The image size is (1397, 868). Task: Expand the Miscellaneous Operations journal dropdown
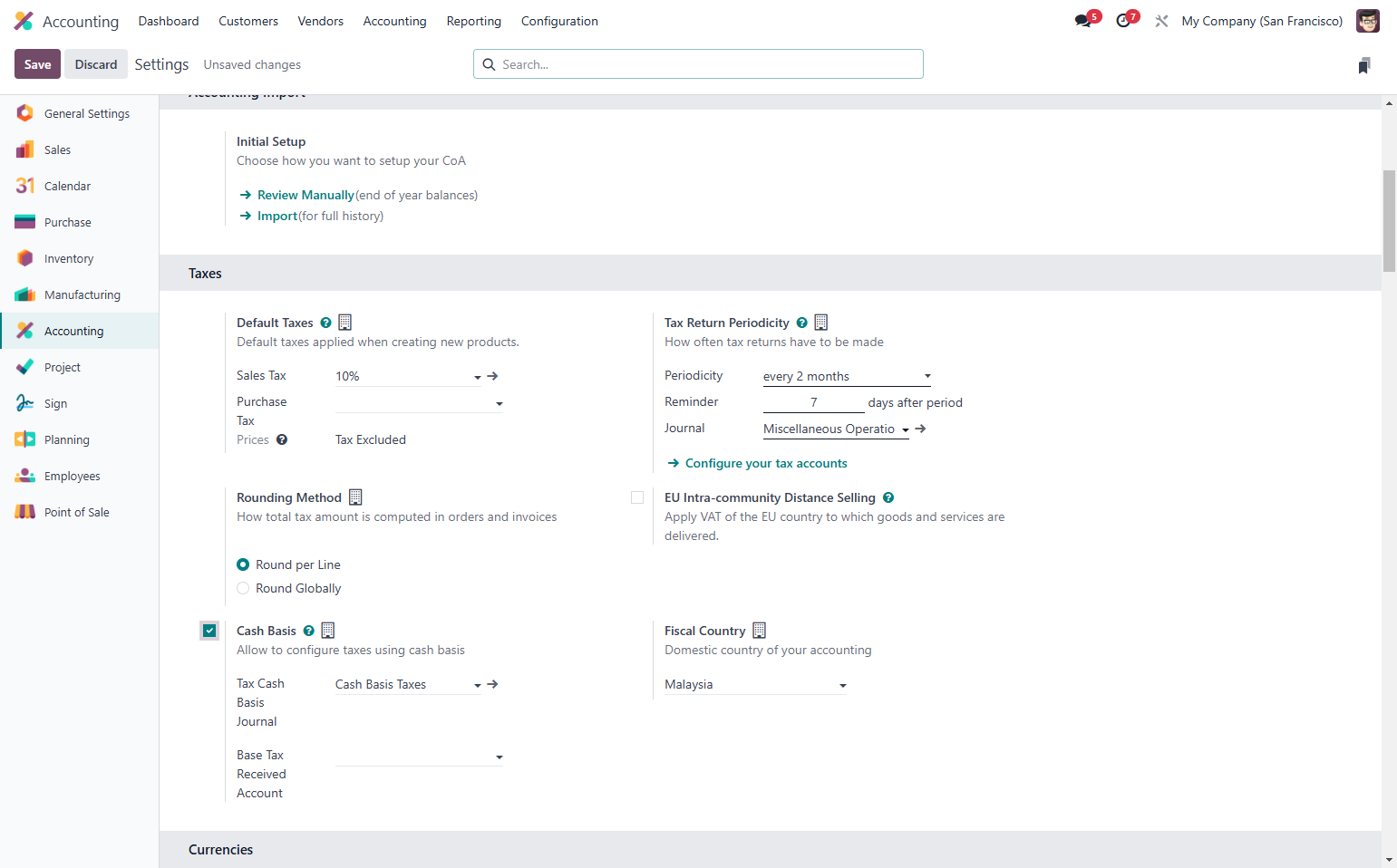point(836,429)
